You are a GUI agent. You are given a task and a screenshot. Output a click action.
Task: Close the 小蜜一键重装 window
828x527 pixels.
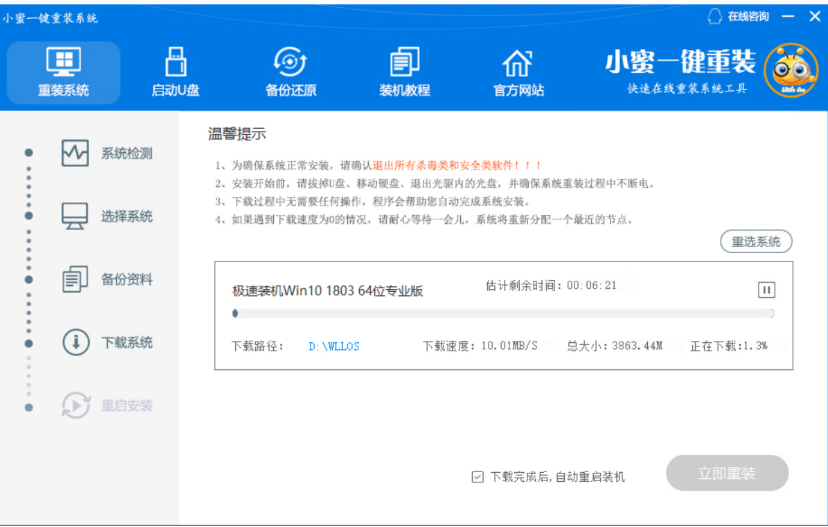tap(815, 17)
